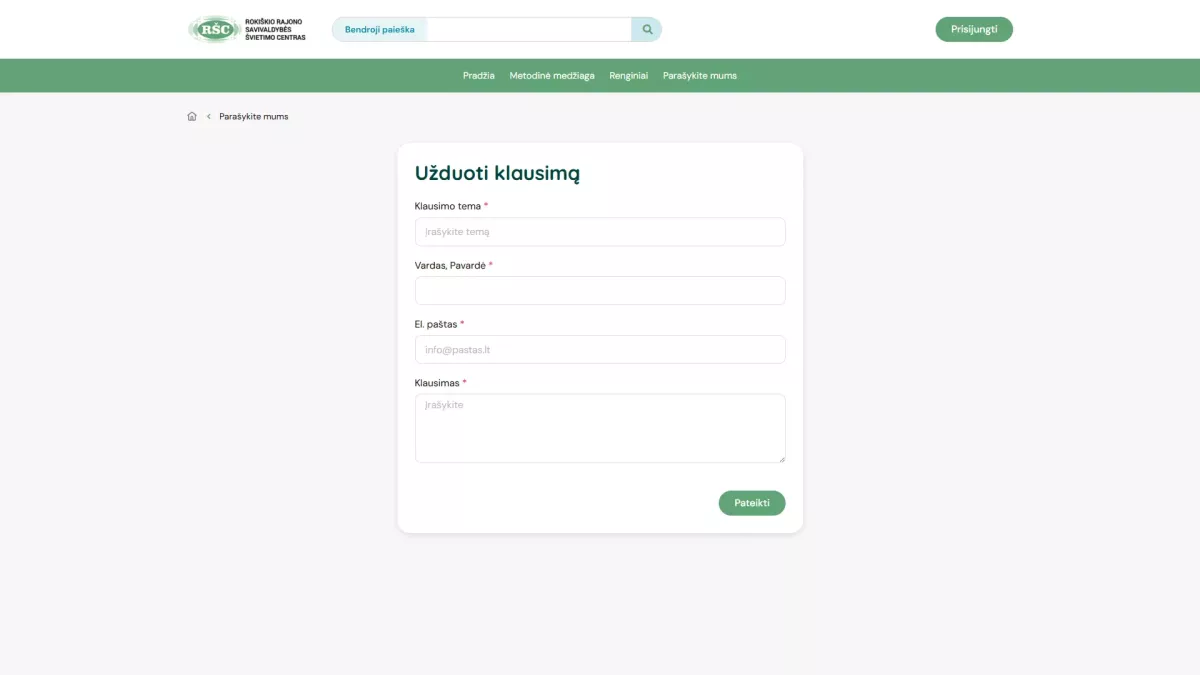
Task: Focus the Vardas, Pavardė input field
Action: [600, 291]
